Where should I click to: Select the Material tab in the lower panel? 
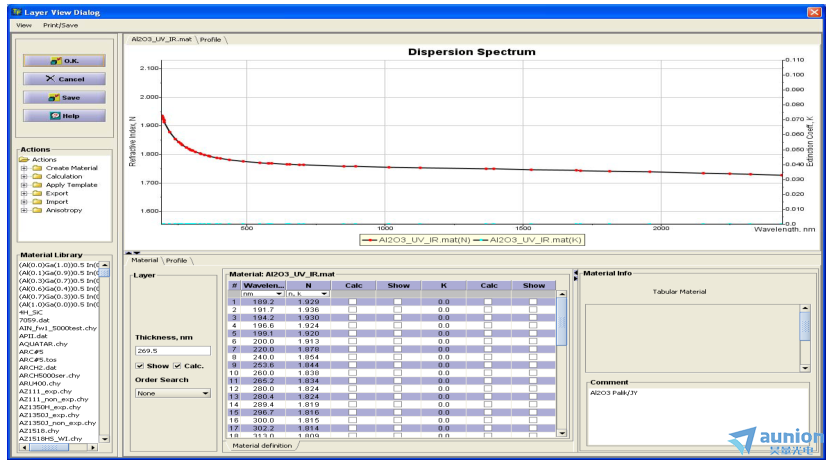[x=144, y=260]
